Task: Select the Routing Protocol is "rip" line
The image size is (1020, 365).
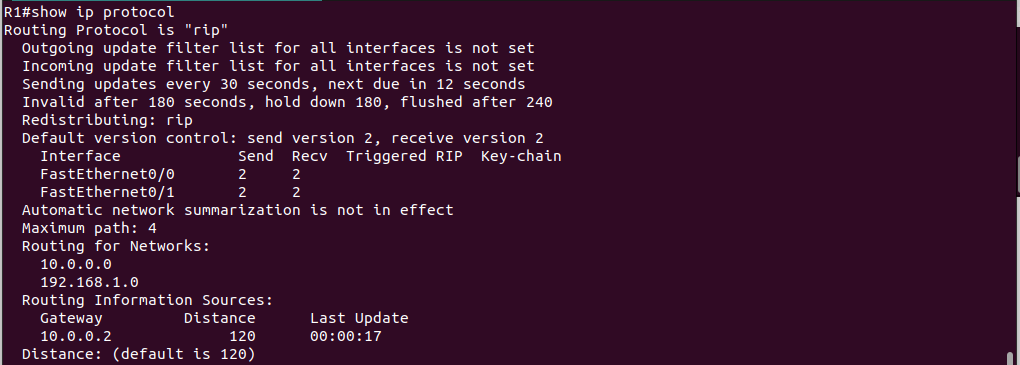Action: click(116, 30)
